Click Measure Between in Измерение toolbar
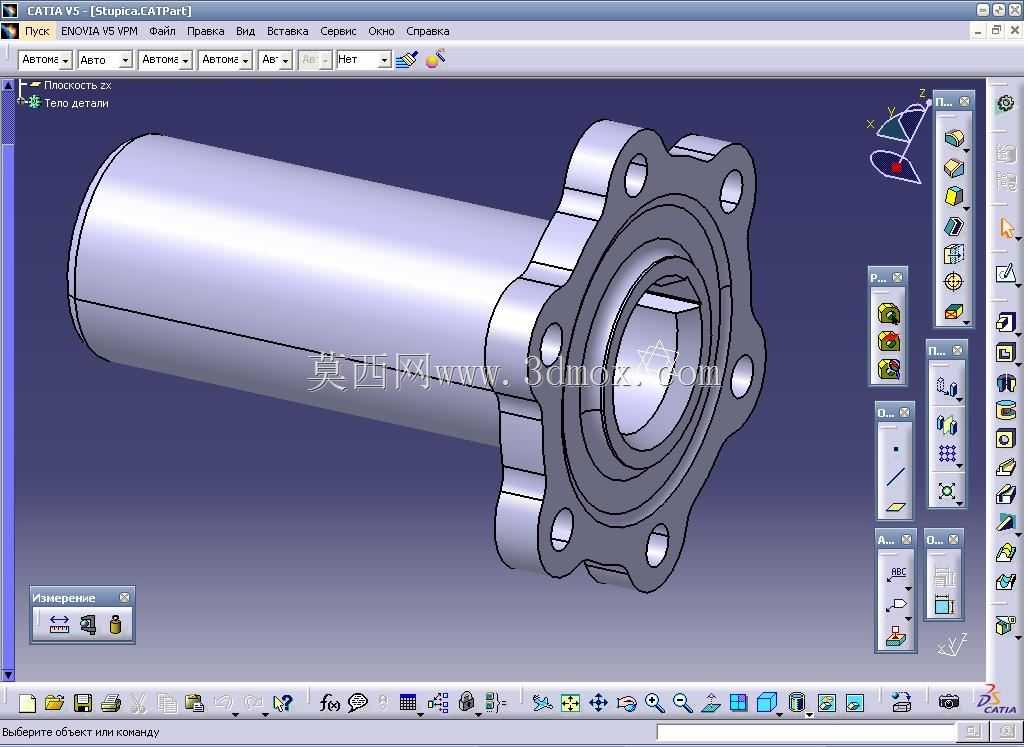This screenshot has height=747, width=1028. click(x=59, y=624)
